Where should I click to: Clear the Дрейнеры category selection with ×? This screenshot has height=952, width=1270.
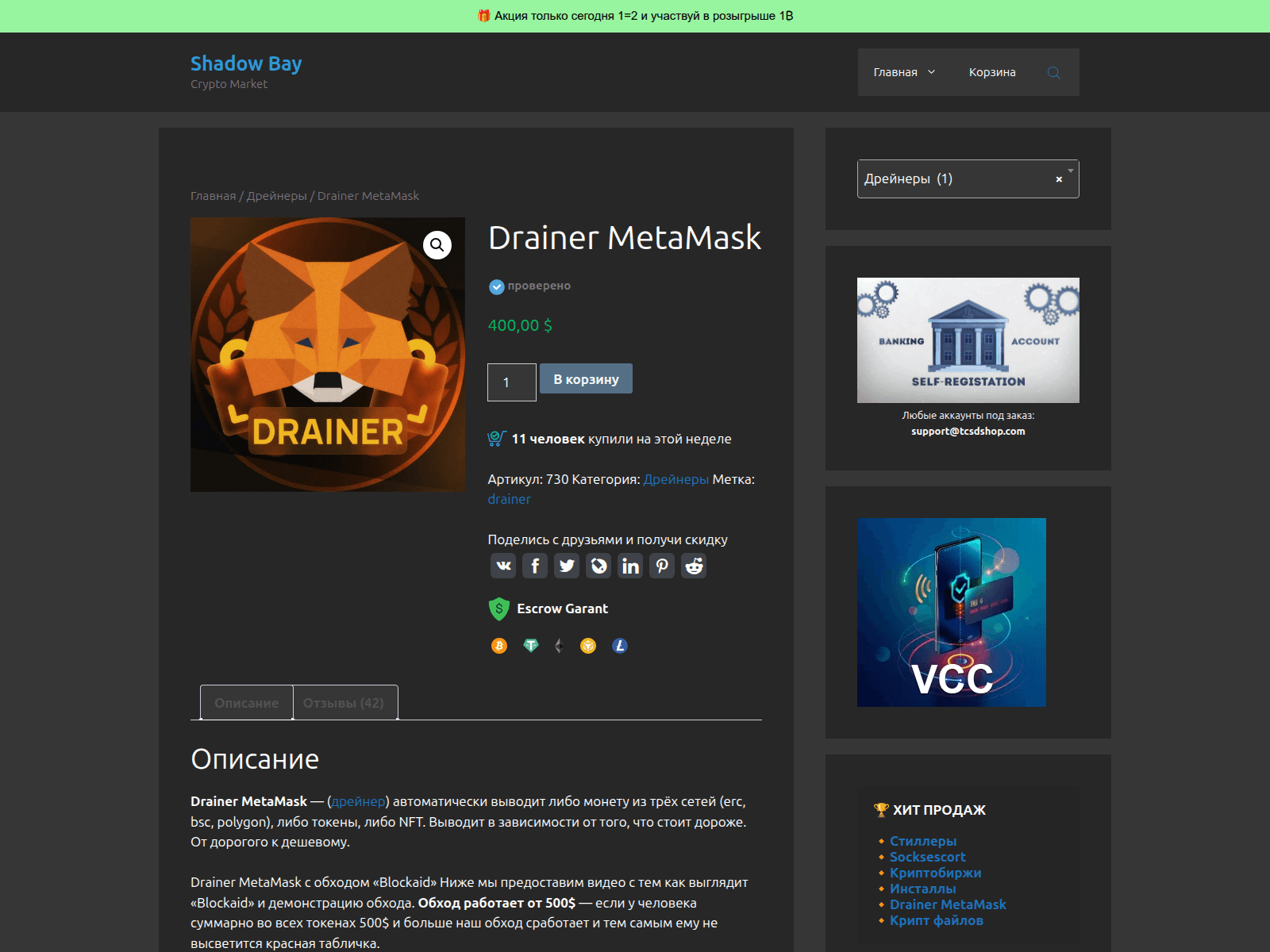[x=1059, y=179]
